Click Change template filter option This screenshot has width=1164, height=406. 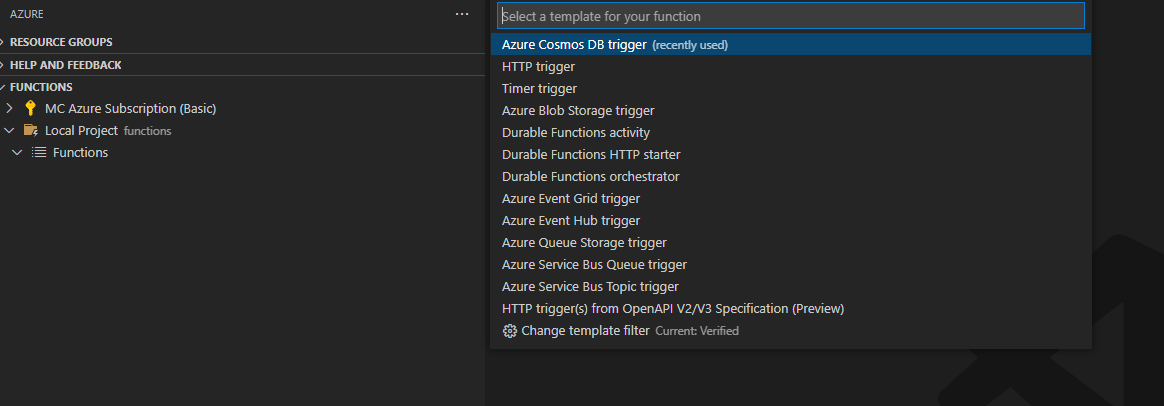point(585,331)
